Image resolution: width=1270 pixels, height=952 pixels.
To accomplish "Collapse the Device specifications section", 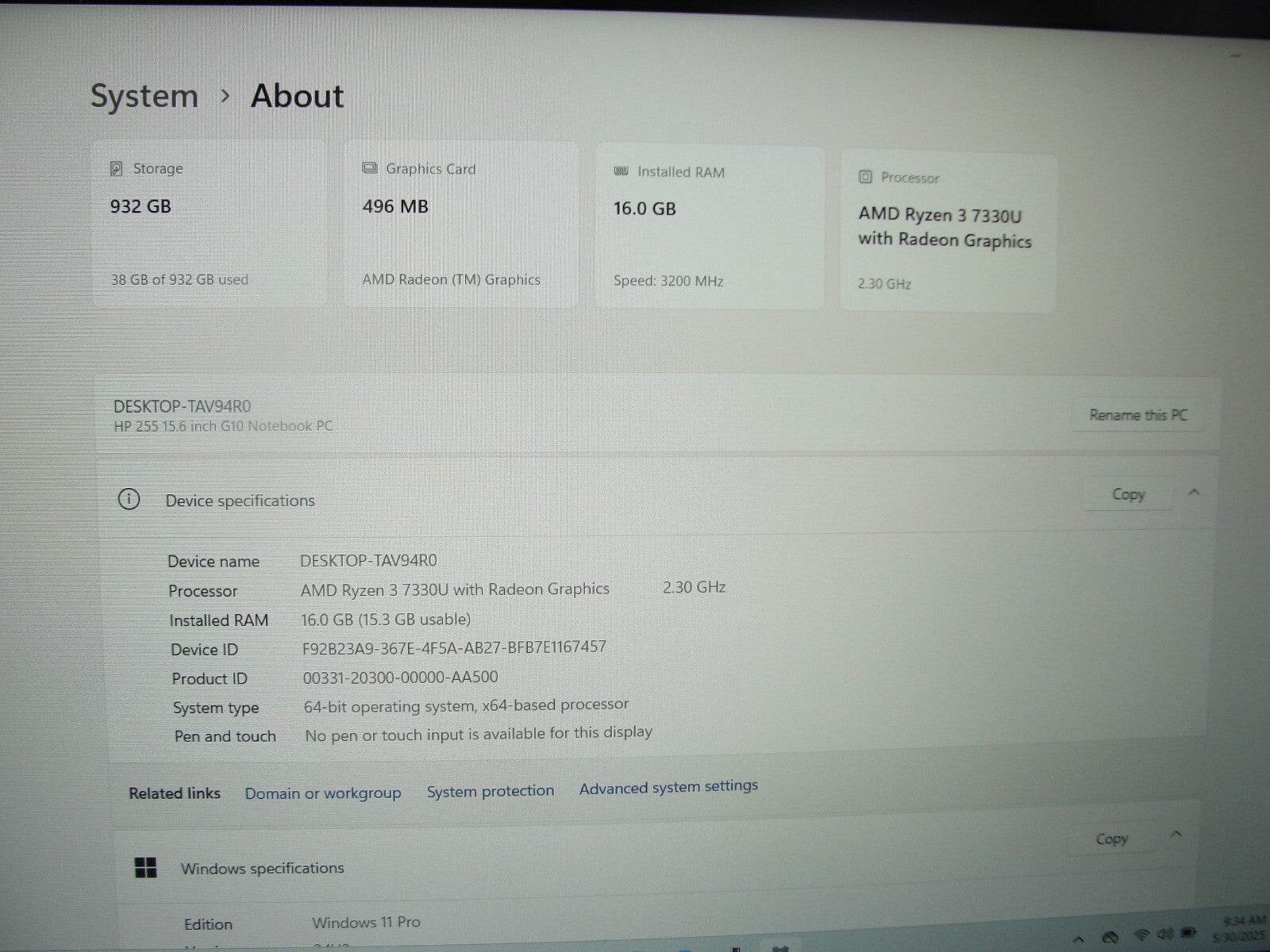I will click(1194, 493).
